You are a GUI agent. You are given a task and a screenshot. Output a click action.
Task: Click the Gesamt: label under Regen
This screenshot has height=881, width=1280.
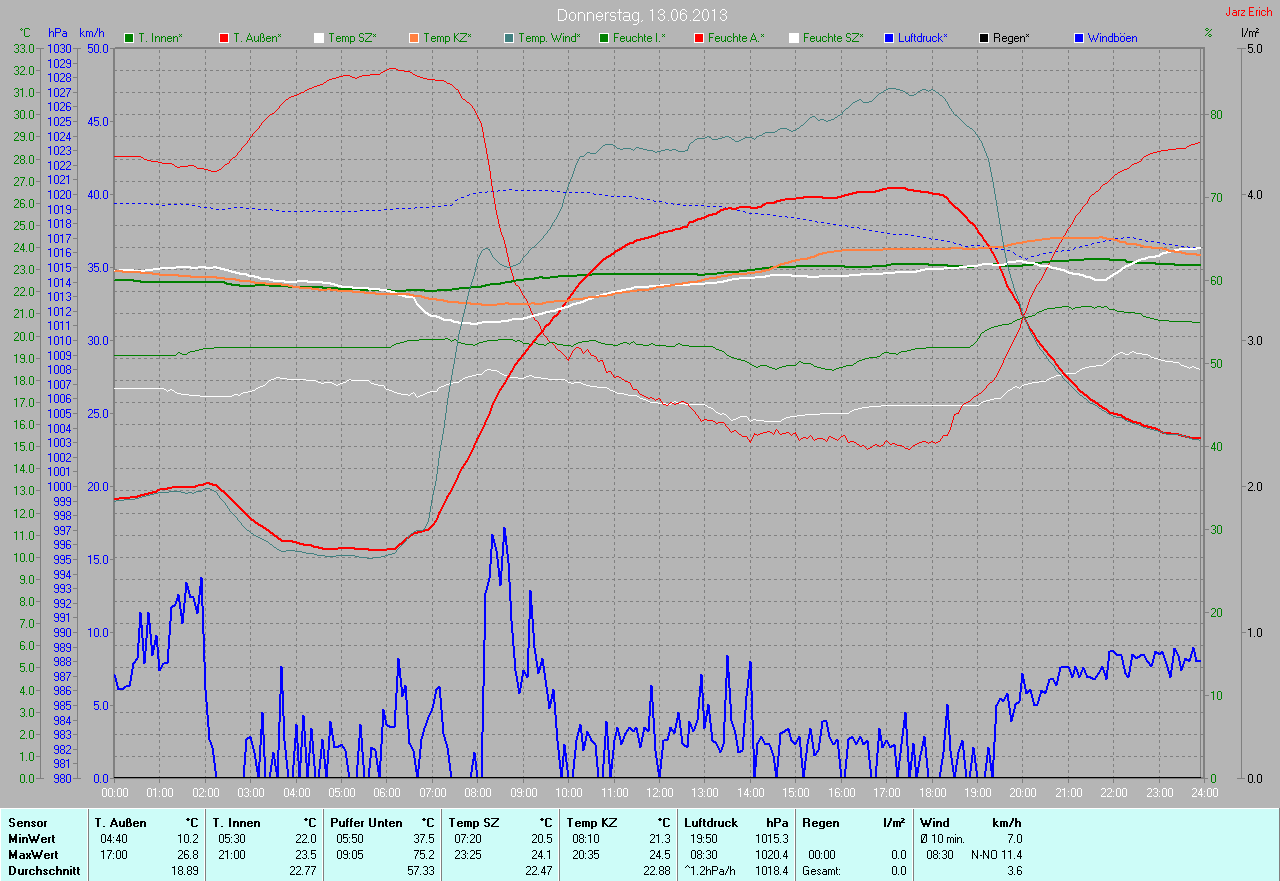(822, 871)
